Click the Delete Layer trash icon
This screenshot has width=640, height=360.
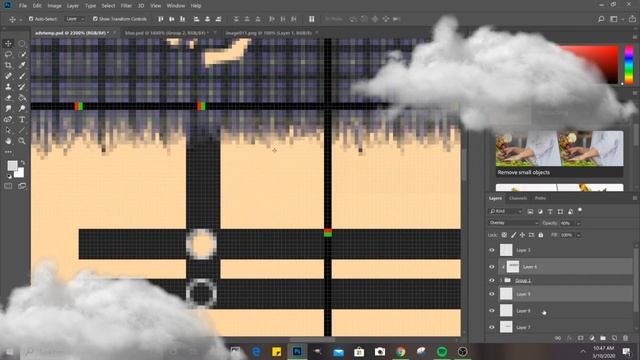625,338
